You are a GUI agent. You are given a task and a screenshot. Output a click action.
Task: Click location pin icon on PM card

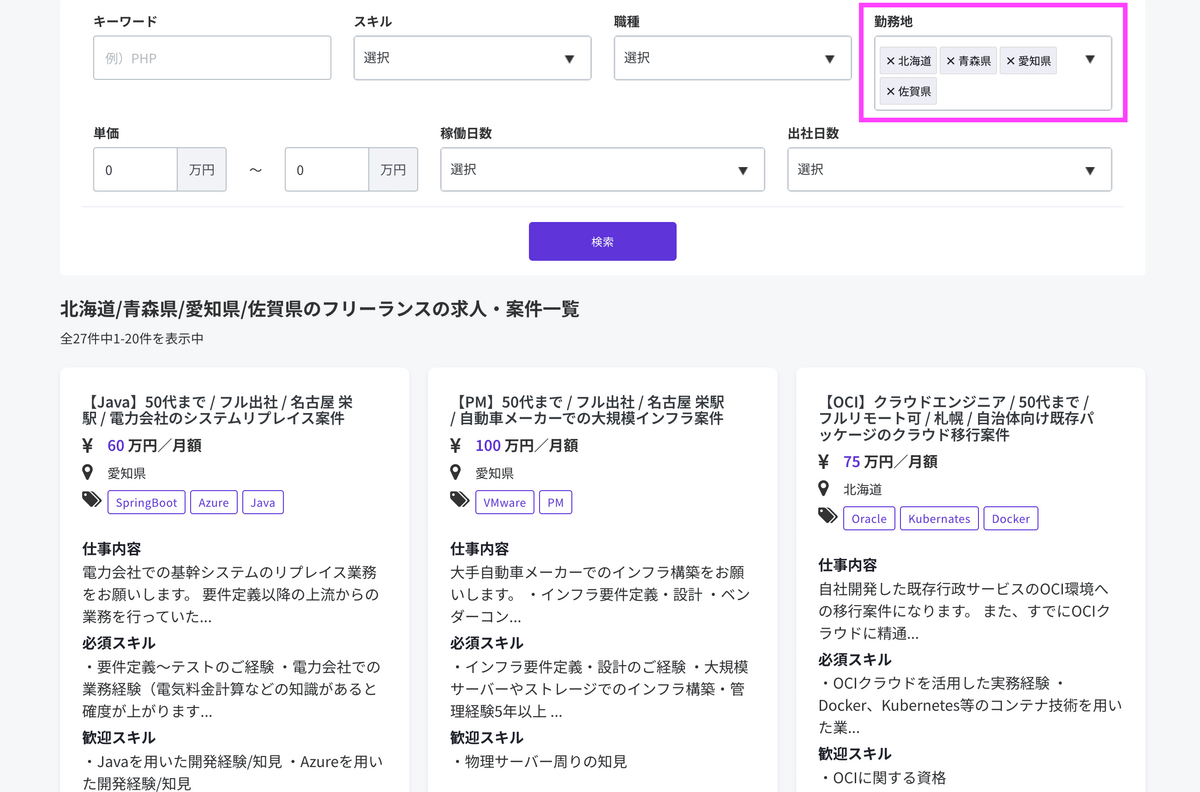point(456,473)
